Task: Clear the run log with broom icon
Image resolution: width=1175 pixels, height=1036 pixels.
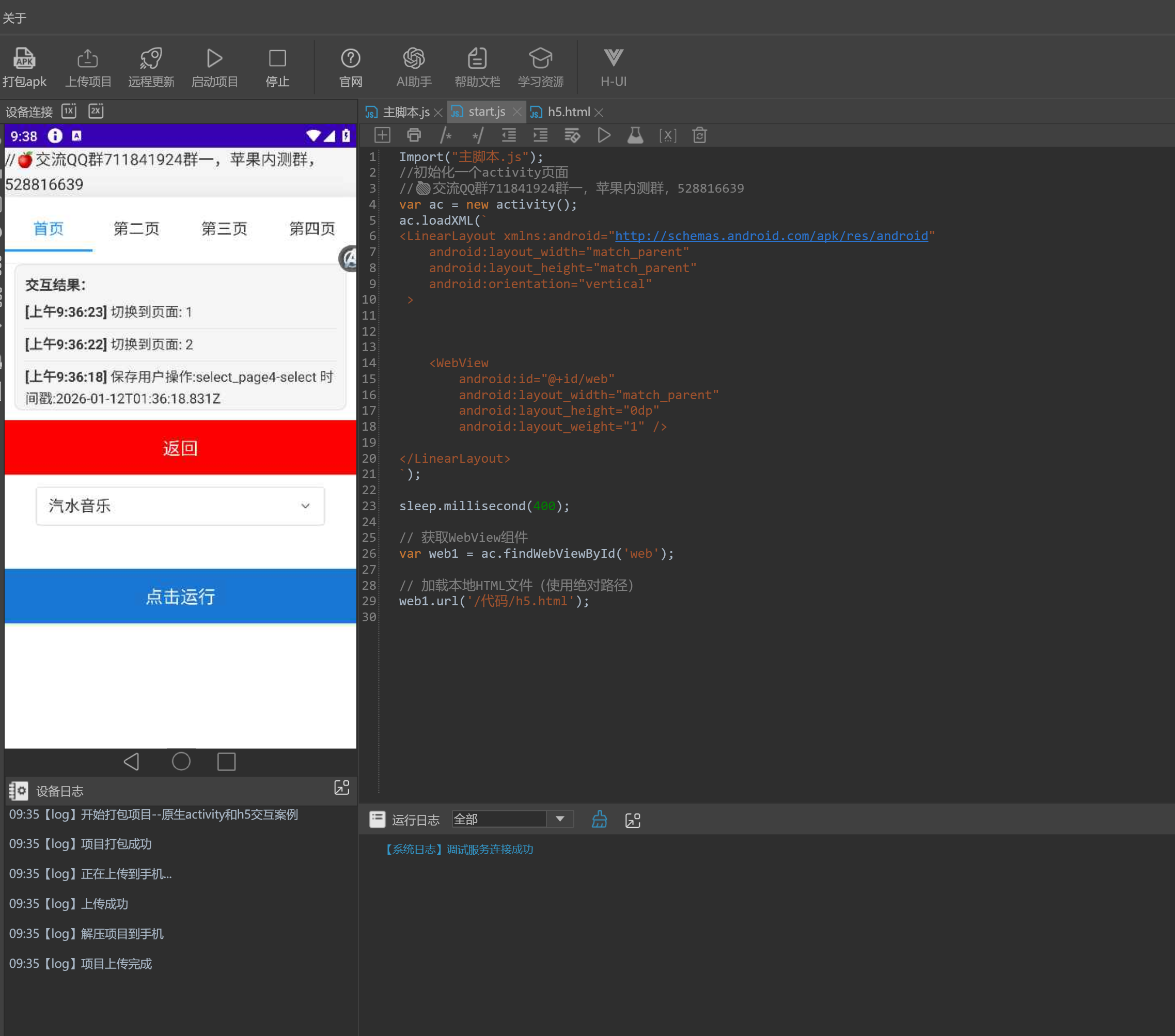Action: [x=599, y=819]
